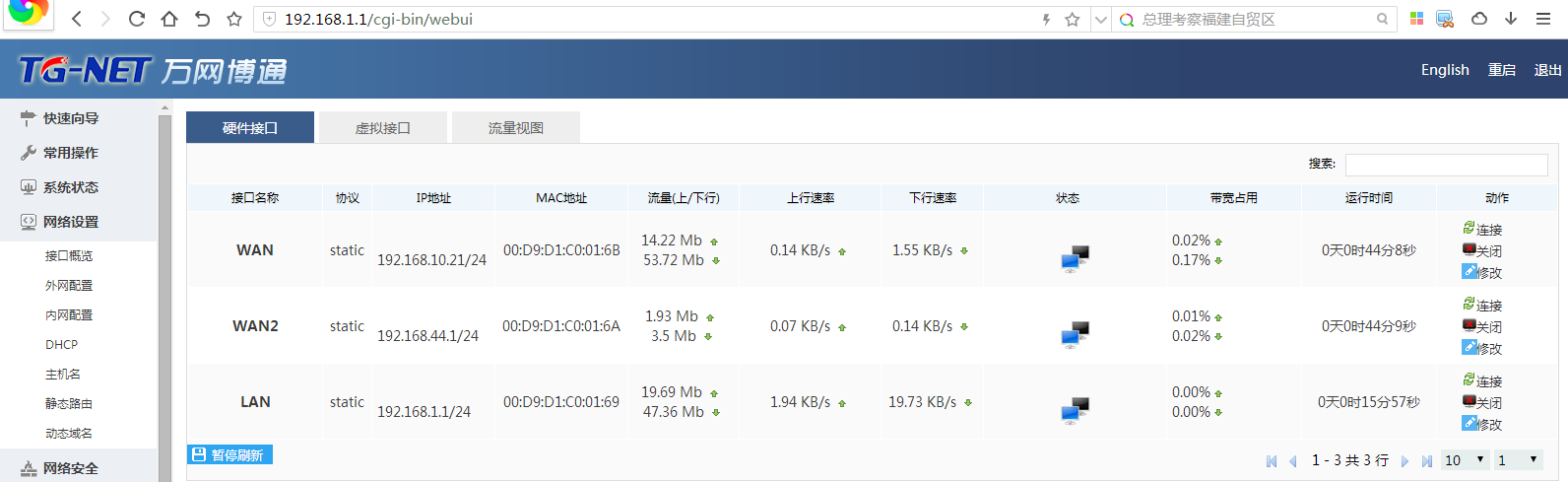Switch language to English link

coord(1445,70)
